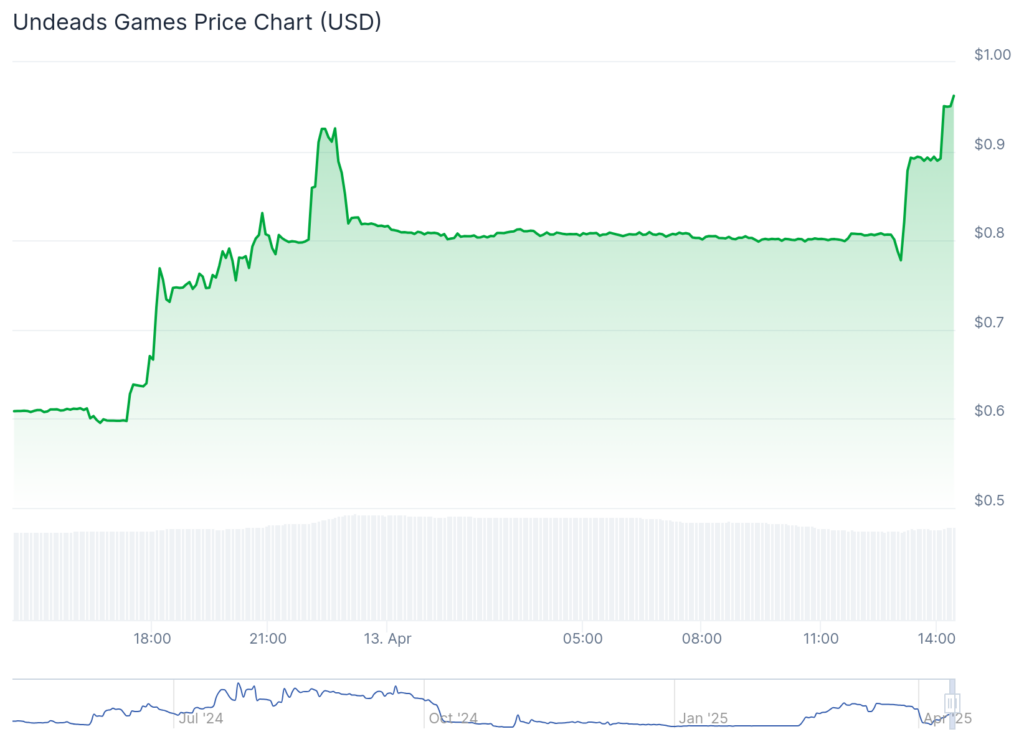The image size is (1024, 747).
Task: Click the Undeads Games Price Chart title
Action: pyautogui.click(x=197, y=22)
